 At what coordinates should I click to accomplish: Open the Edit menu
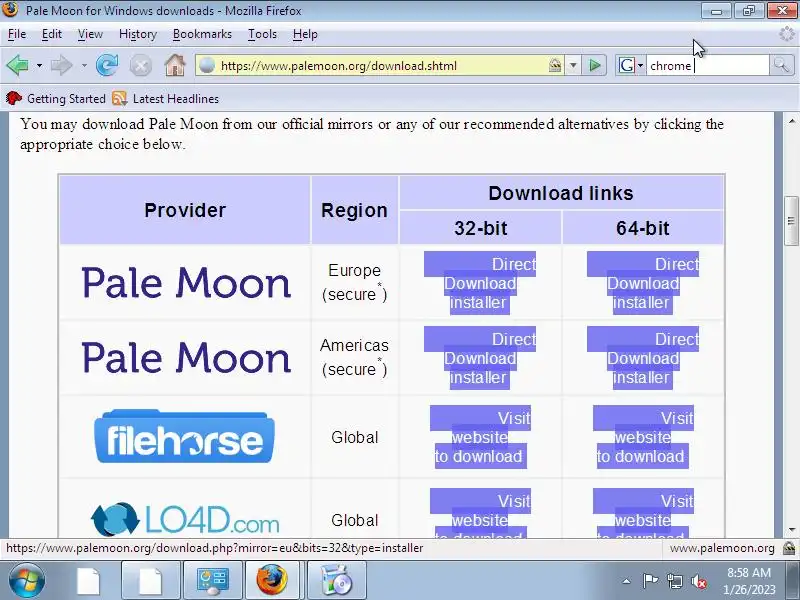(x=52, y=34)
